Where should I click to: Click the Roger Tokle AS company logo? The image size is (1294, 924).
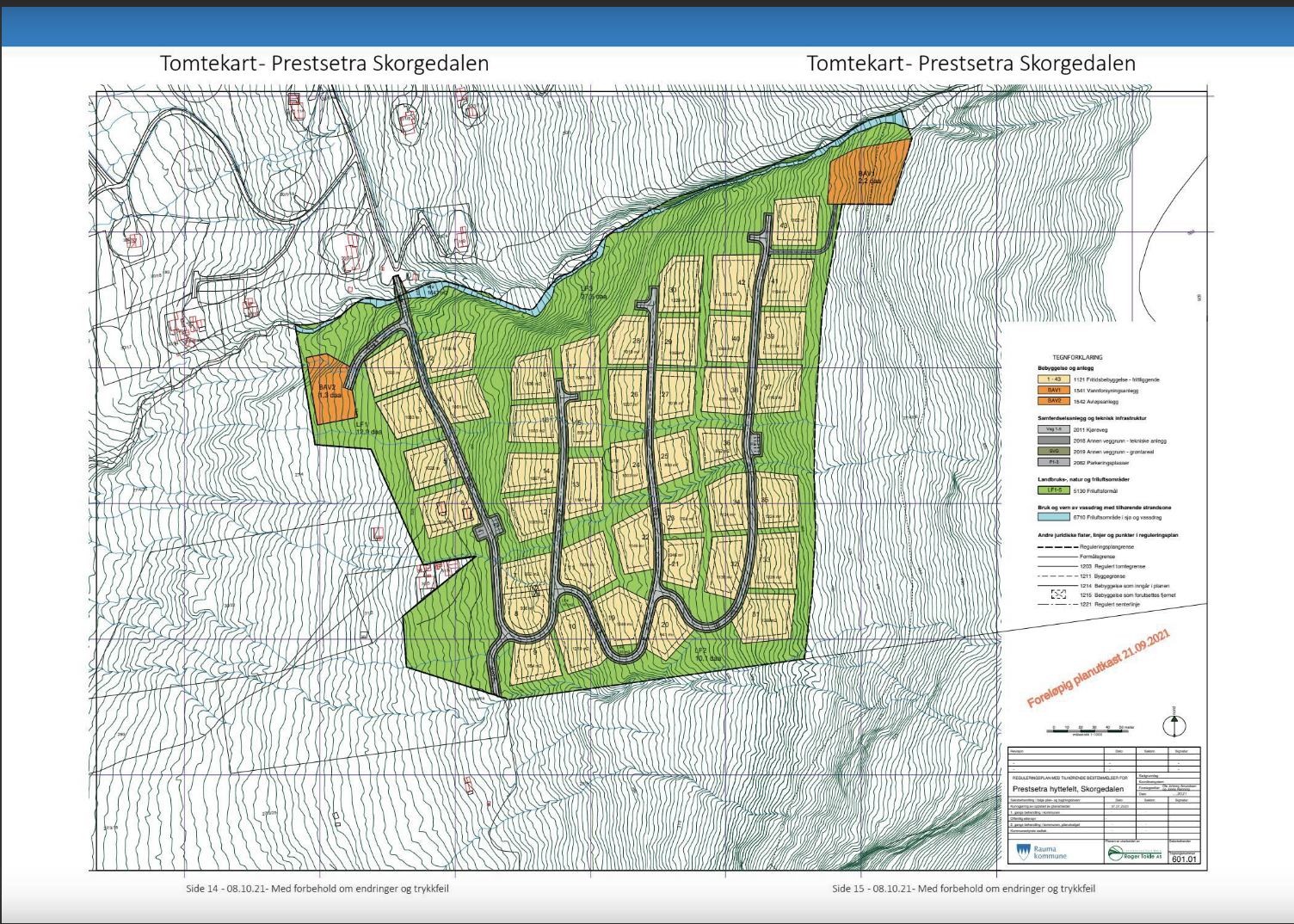click(1134, 853)
